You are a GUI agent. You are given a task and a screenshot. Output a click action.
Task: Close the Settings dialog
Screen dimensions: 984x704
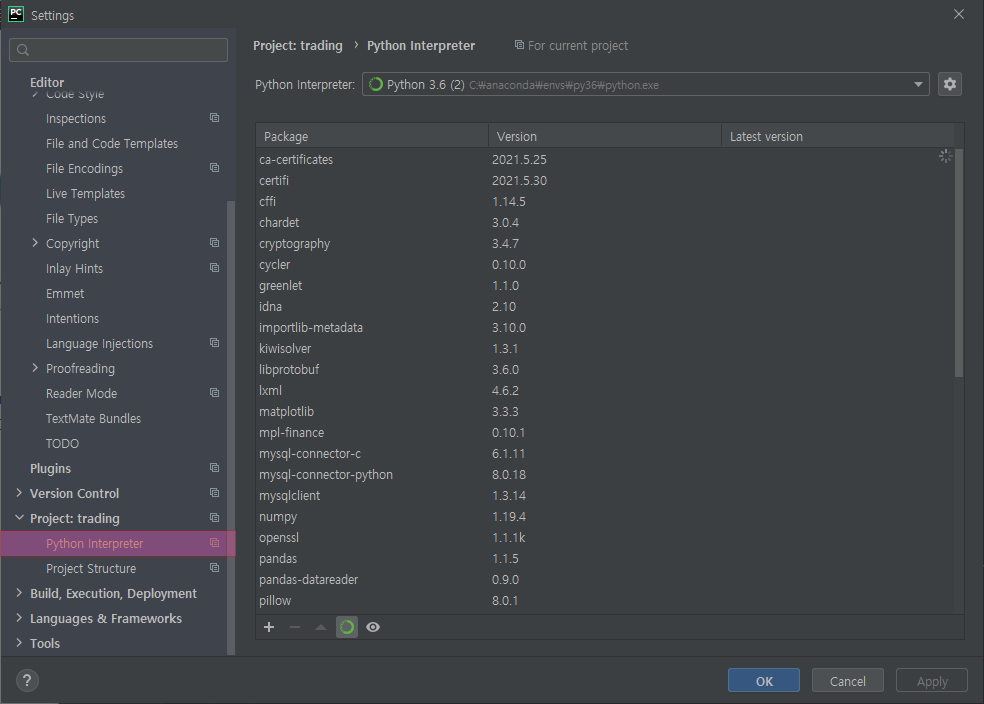(x=958, y=14)
